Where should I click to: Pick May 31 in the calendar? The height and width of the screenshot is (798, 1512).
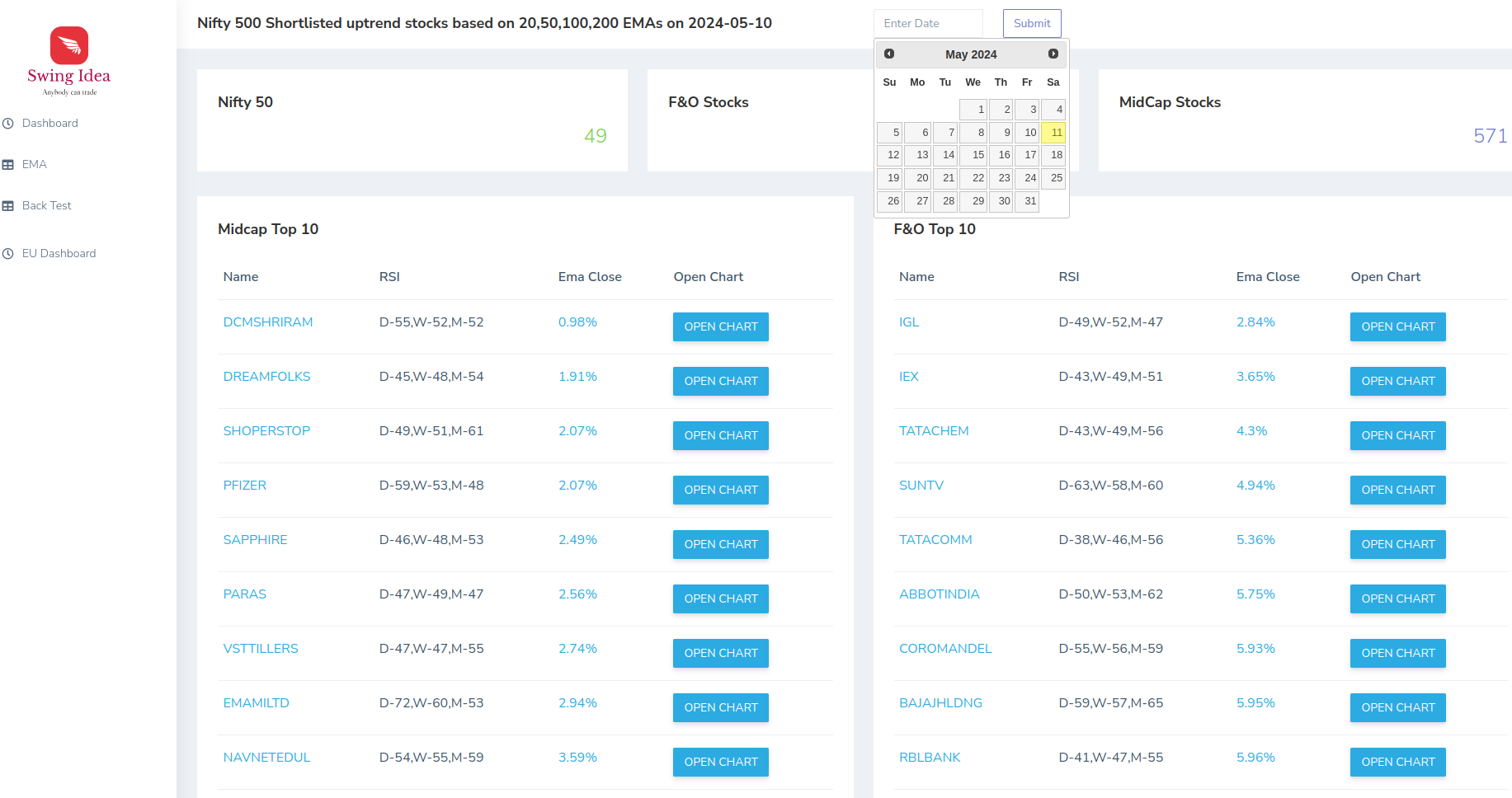(x=1027, y=201)
